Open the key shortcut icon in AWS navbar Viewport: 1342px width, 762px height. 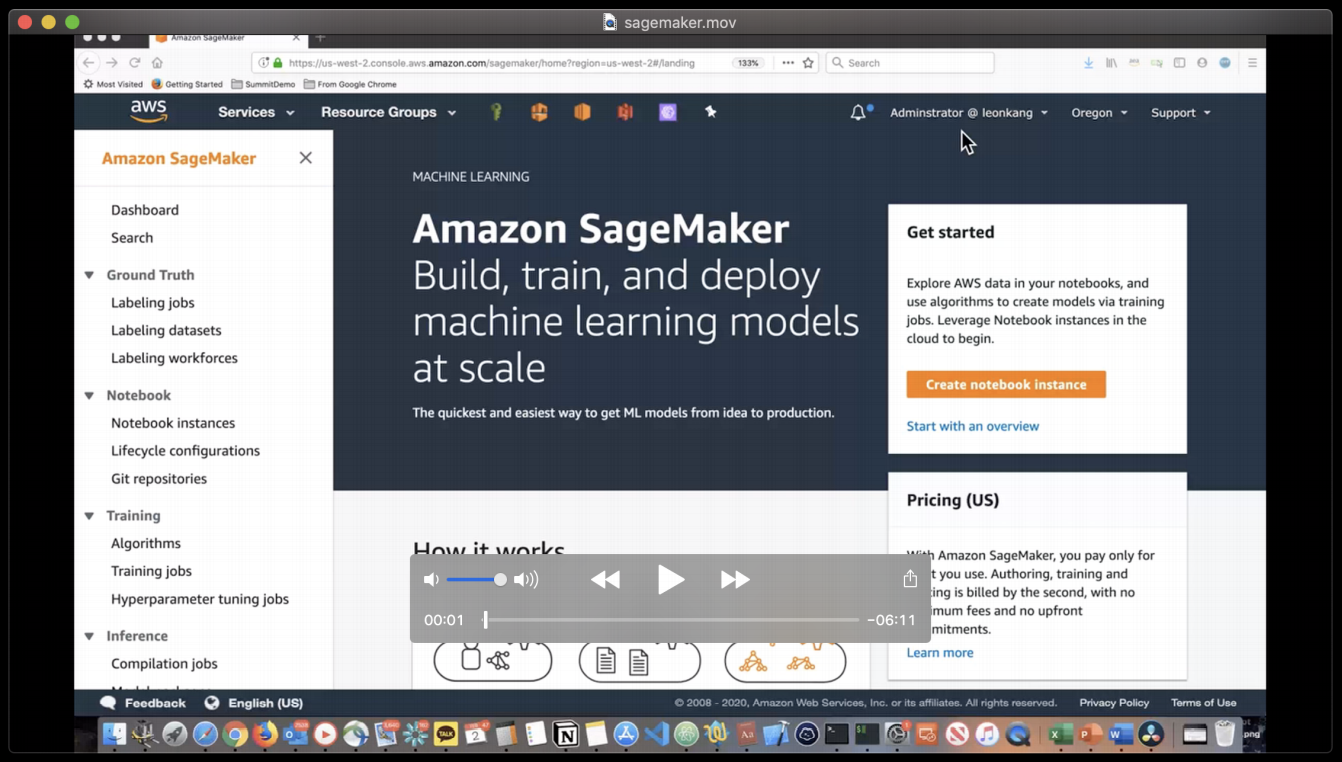[496, 112]
